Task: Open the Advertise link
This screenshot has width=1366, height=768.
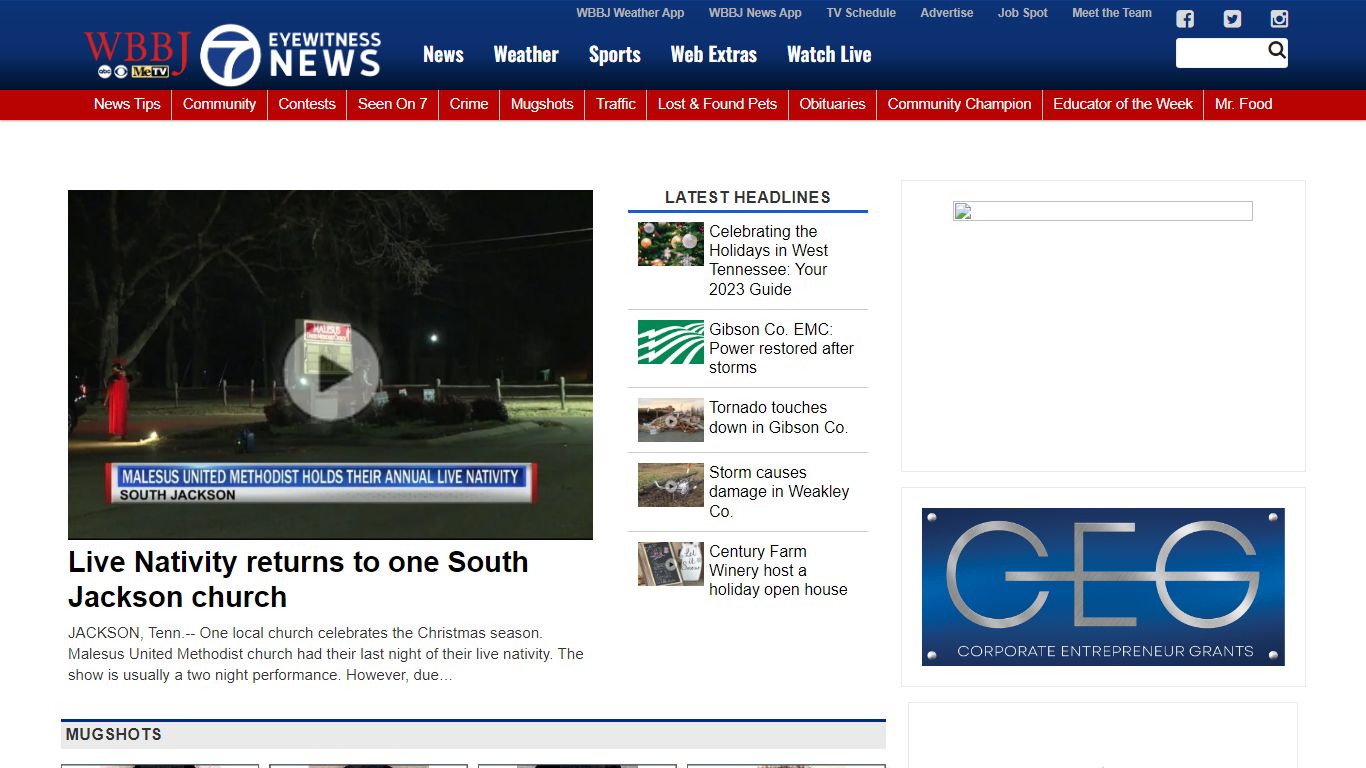Action: [x=947, y=13]
